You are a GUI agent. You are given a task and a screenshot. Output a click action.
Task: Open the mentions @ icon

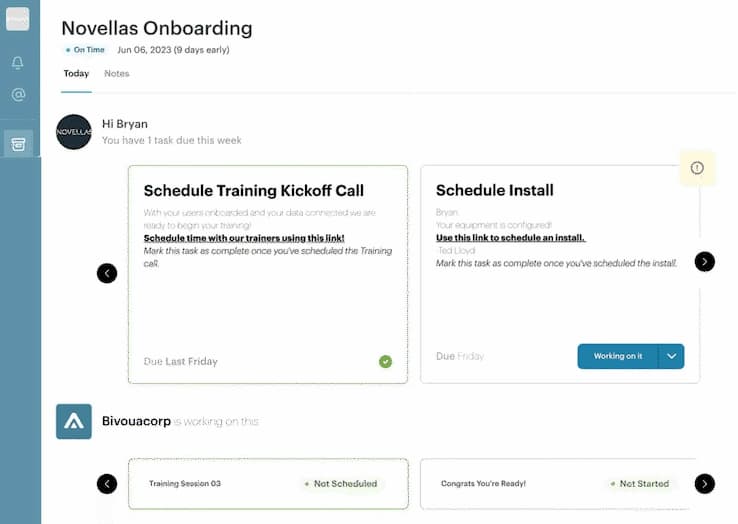tap(18, 95)
